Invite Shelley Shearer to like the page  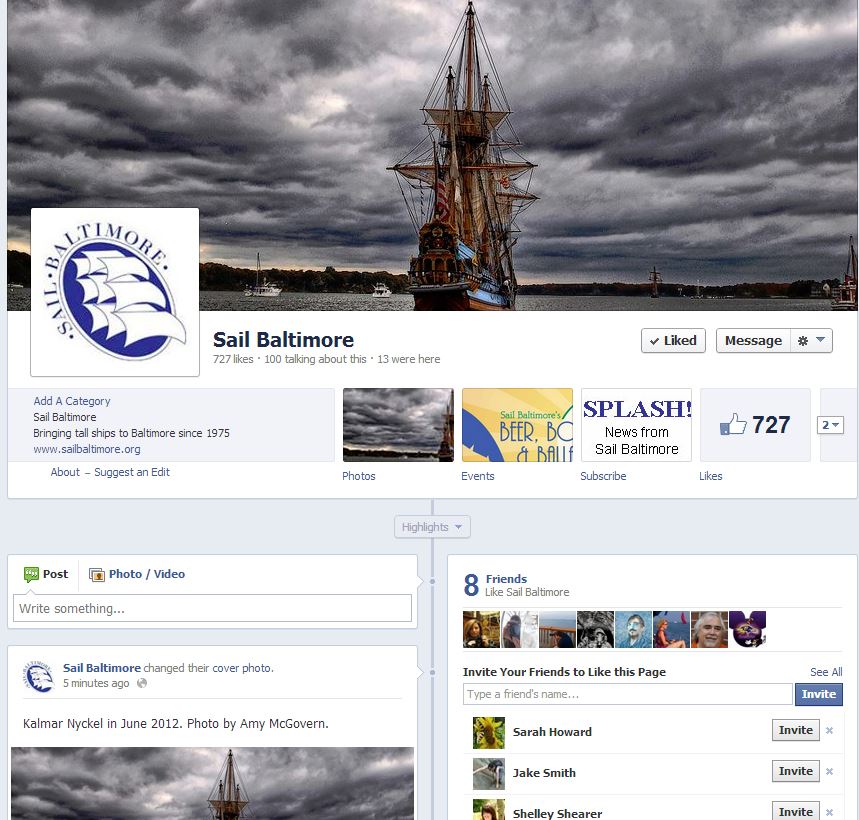point(795,811)
